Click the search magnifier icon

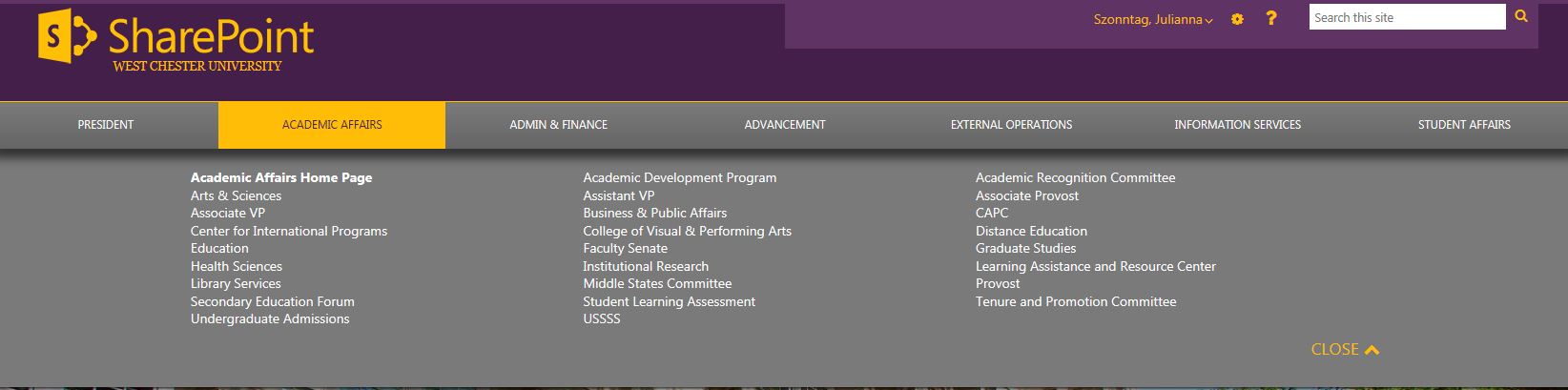(1521, 16)
